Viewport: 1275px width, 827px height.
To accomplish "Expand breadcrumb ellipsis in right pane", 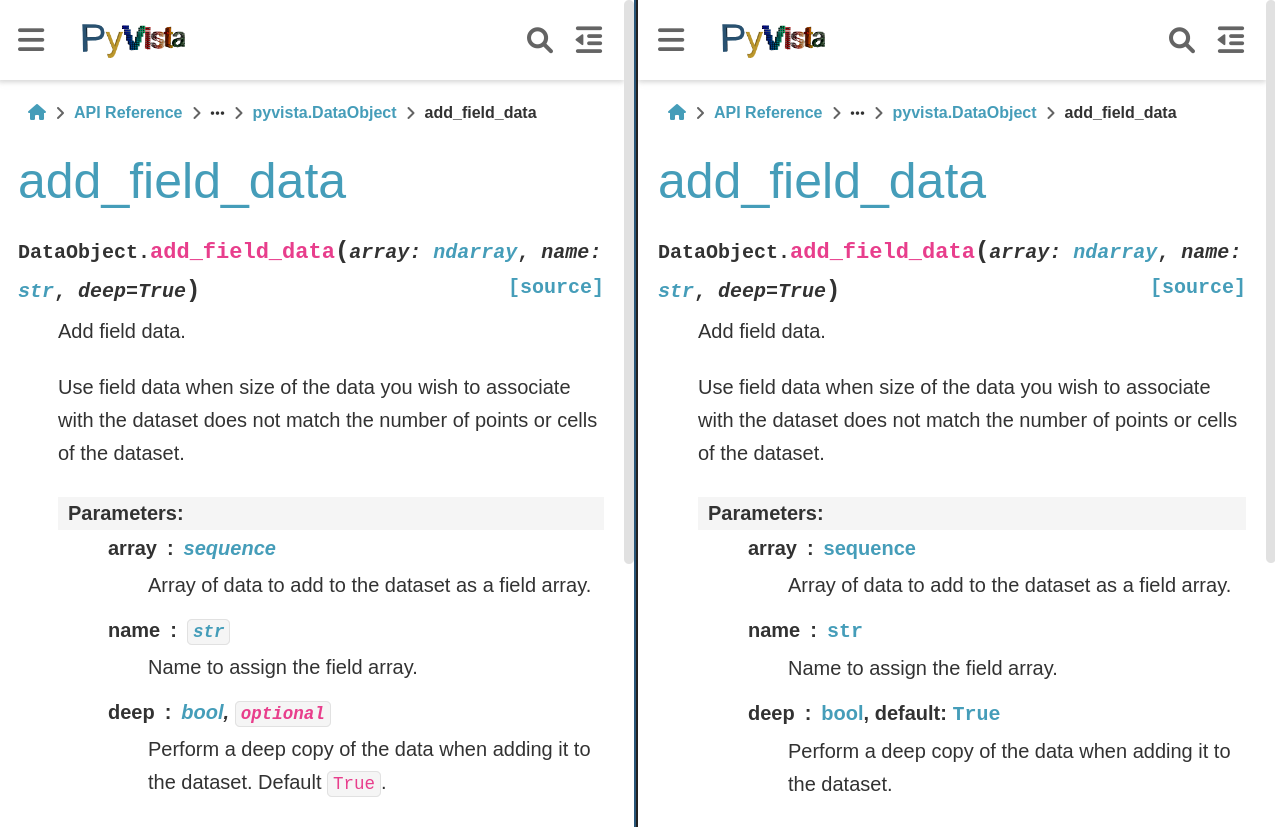I will tap(858, 113).
